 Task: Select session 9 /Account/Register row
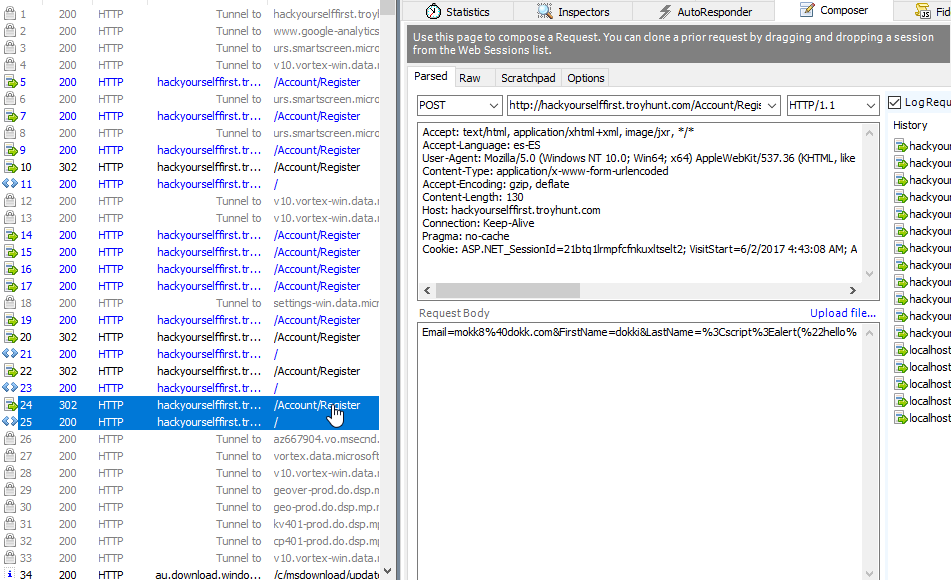coord(191,150)
